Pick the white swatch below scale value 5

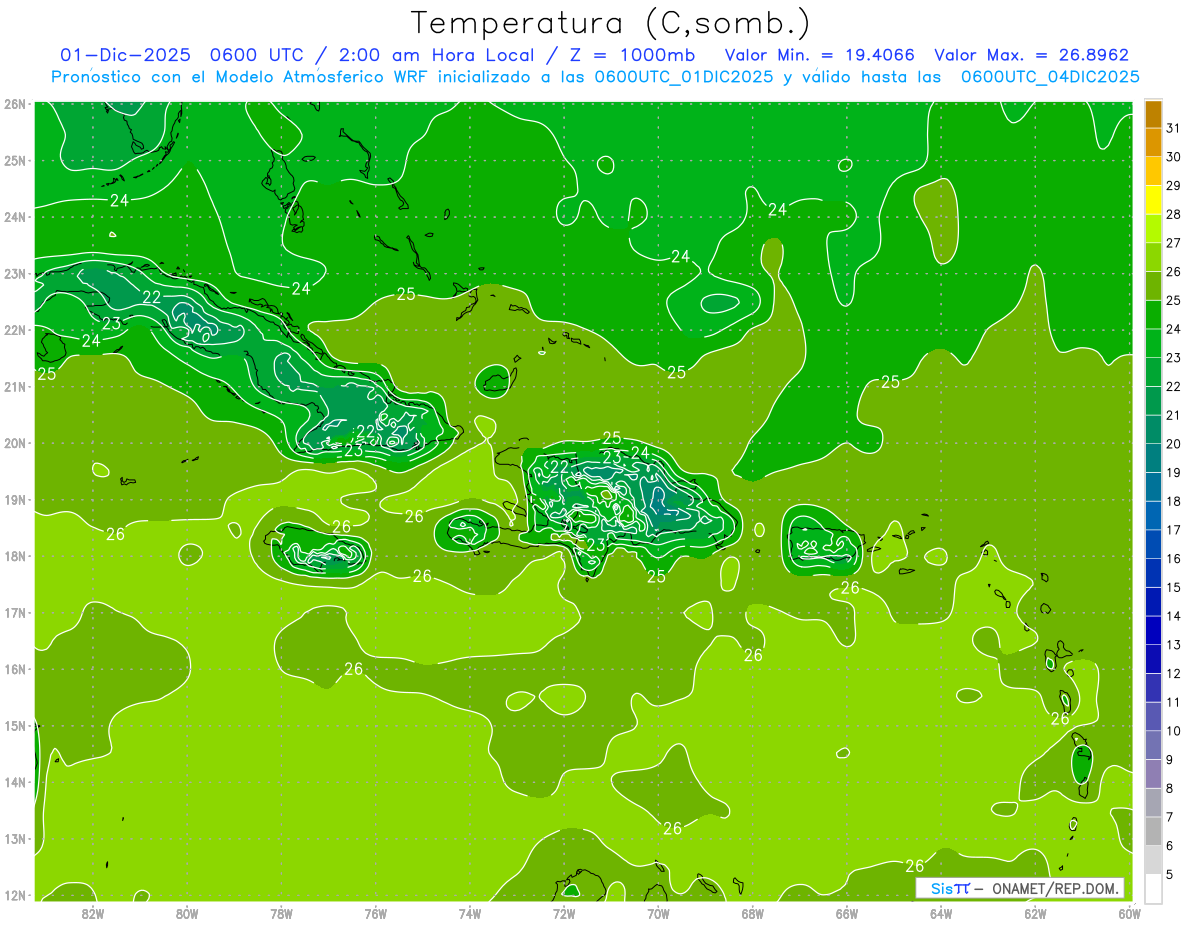[x=1153, y=889]
